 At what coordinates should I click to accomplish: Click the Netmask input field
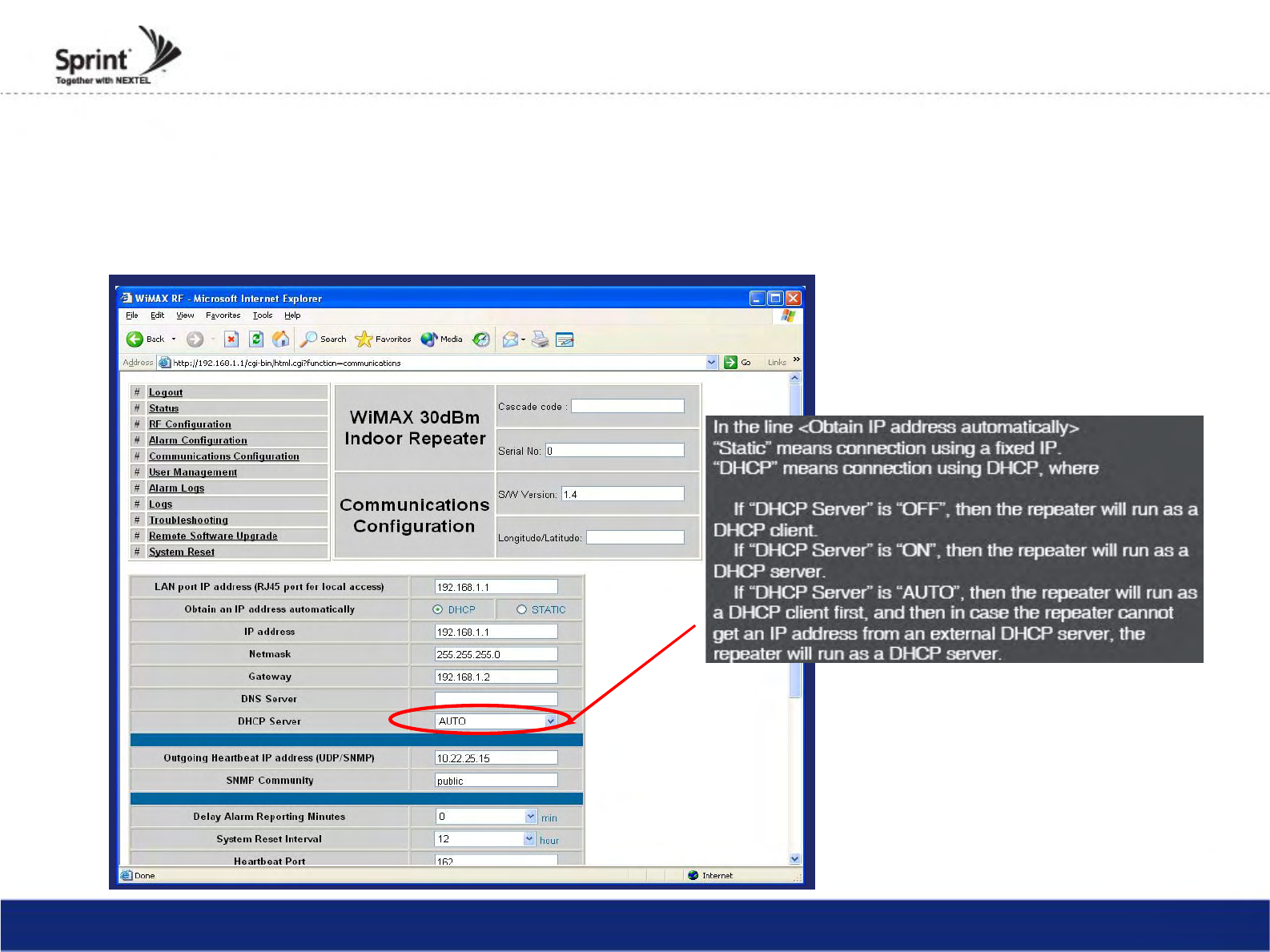(x=496, y=654)
